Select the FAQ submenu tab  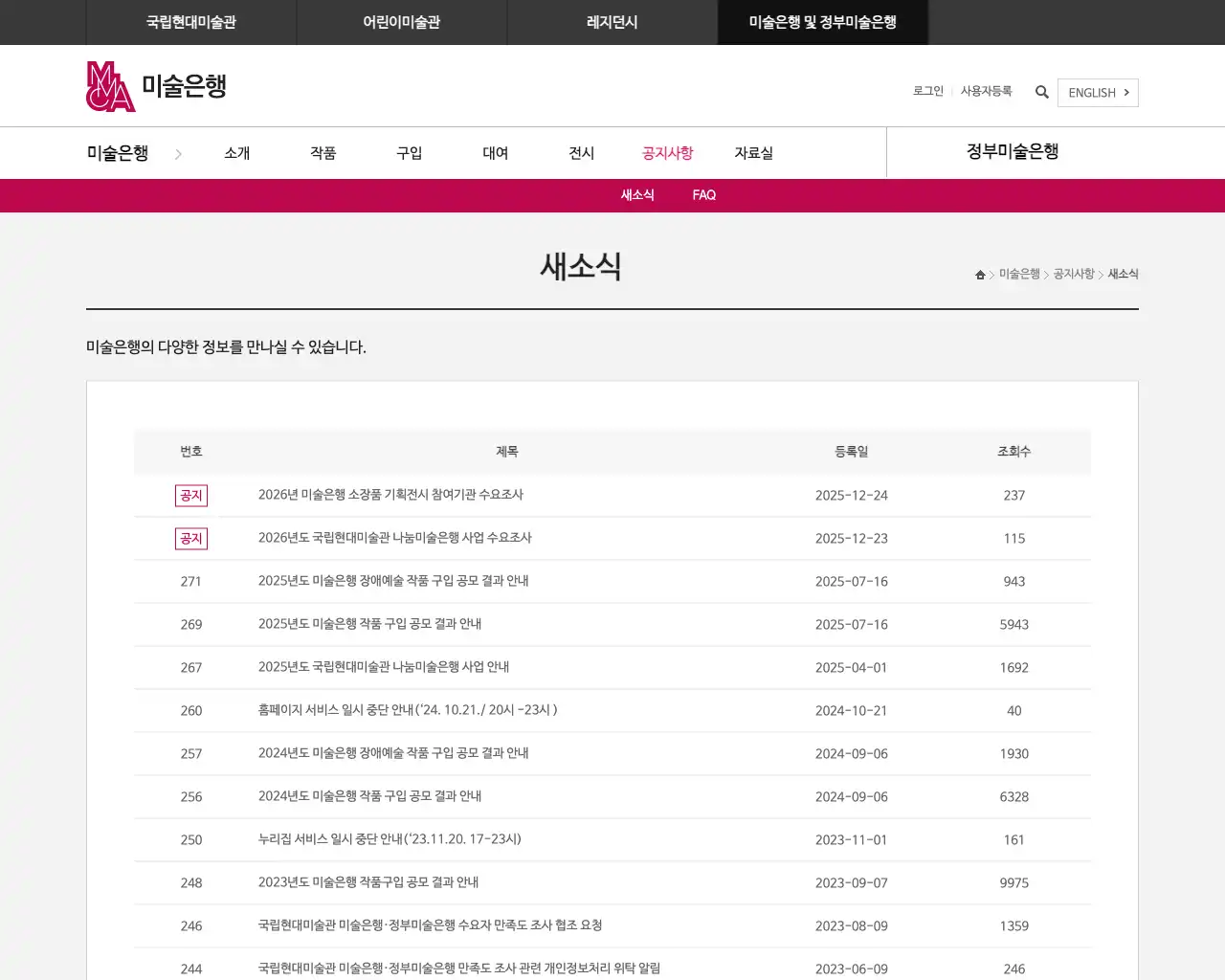point(704,195)
